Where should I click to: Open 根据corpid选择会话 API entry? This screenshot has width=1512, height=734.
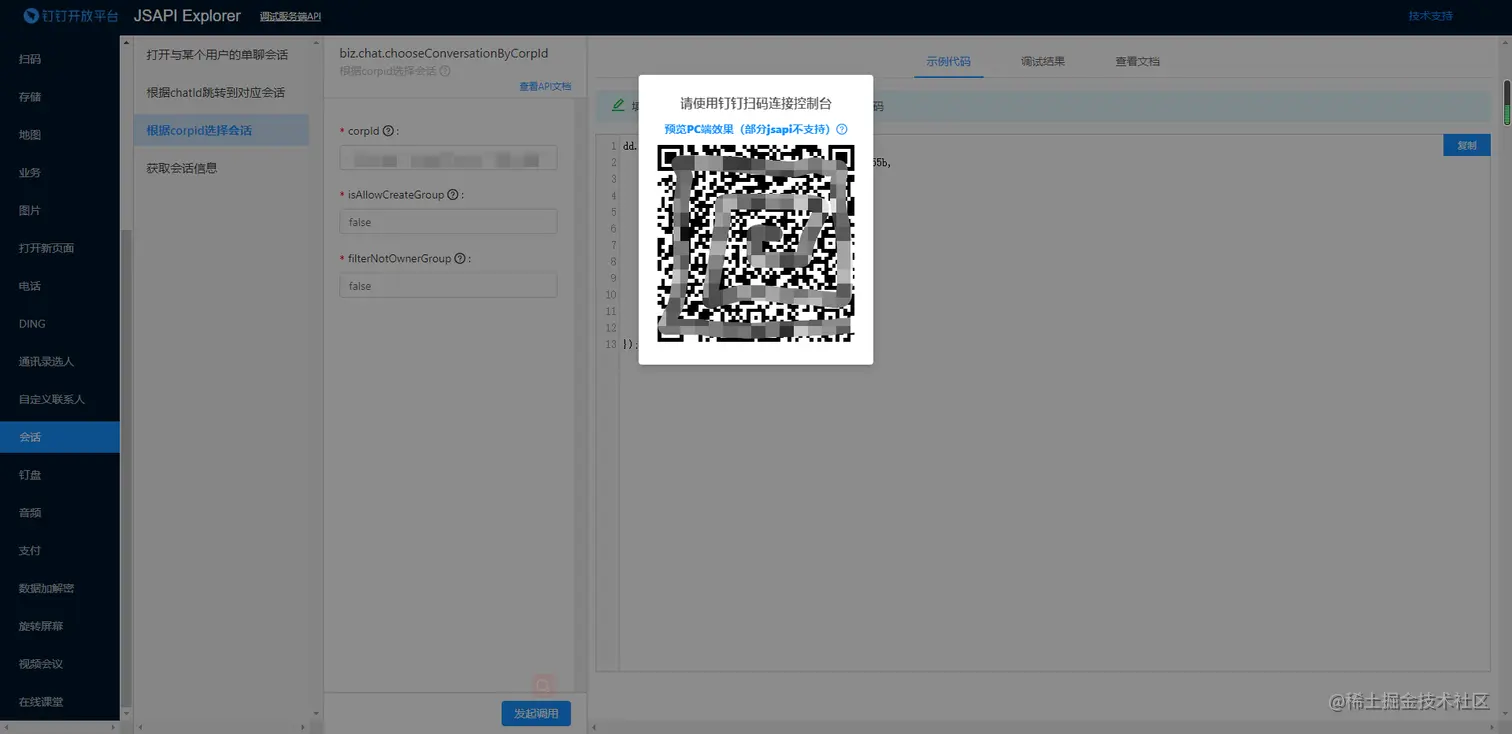pos(221,130)
